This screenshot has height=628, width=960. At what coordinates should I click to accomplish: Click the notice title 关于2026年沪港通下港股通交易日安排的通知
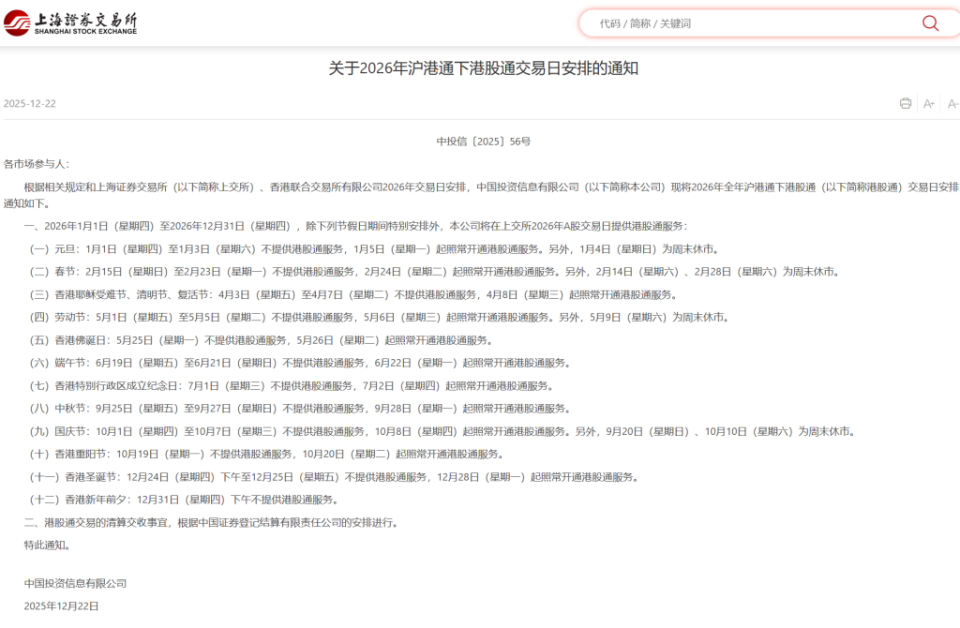[x=480, y=71]
